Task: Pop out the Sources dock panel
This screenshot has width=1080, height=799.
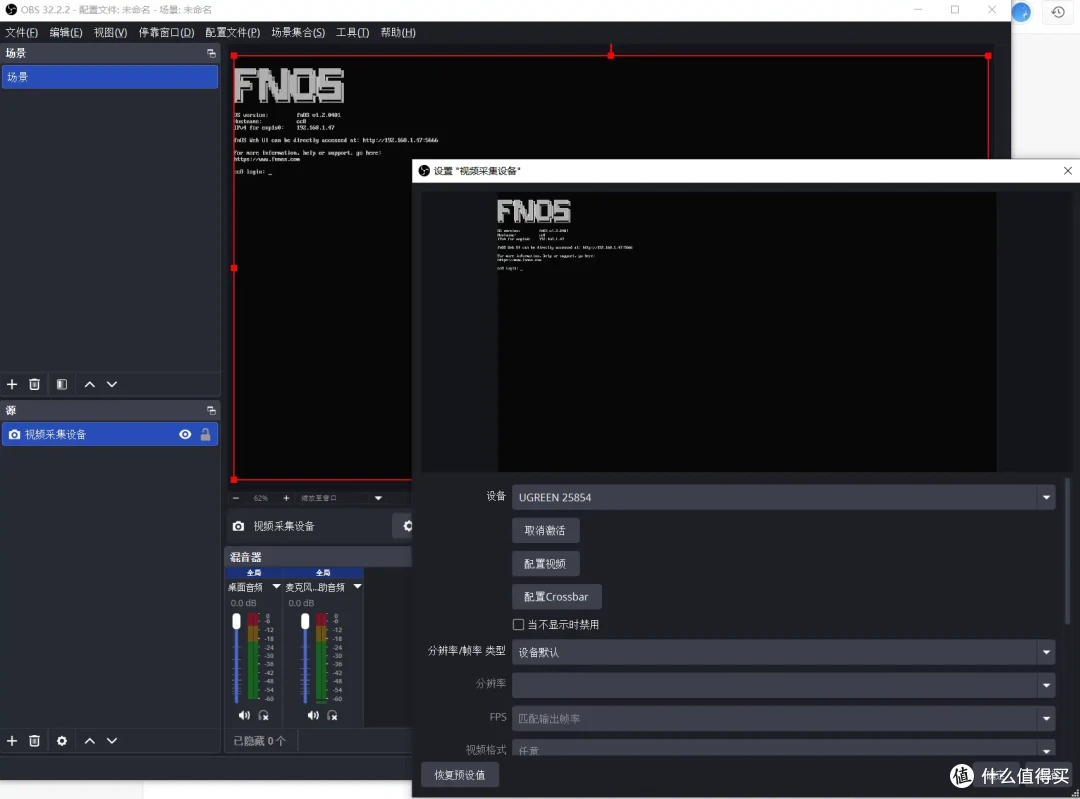Action: point(211,411)
